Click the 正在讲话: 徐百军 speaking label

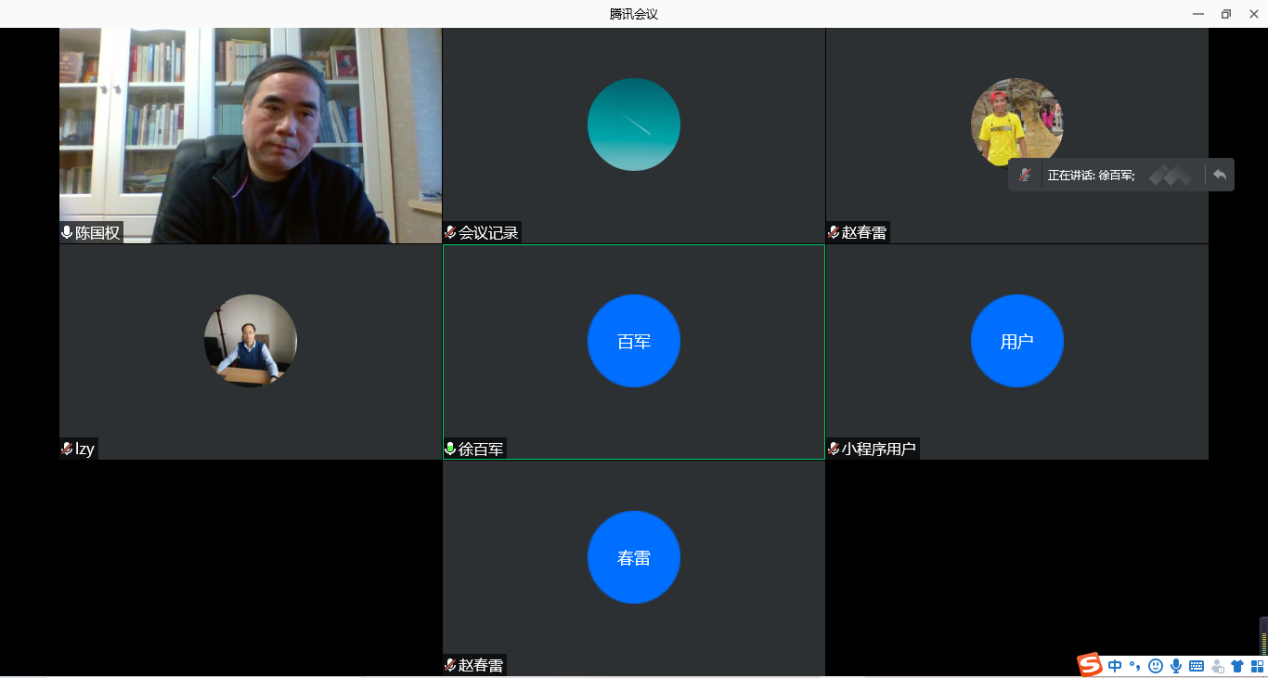pyautogui.click(x=1090, y=175)
